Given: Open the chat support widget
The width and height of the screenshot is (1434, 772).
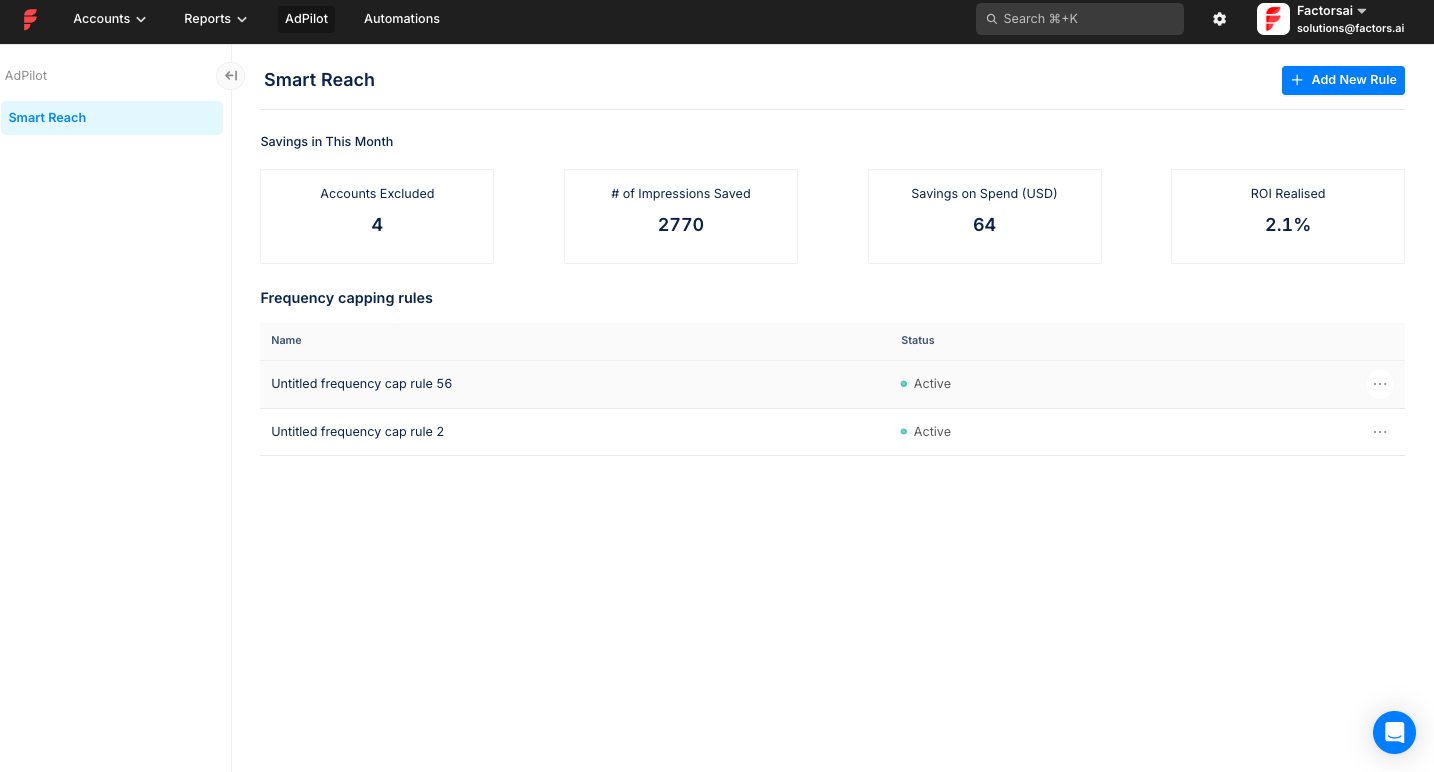Looking at the screenshot, I should 1393,732.
